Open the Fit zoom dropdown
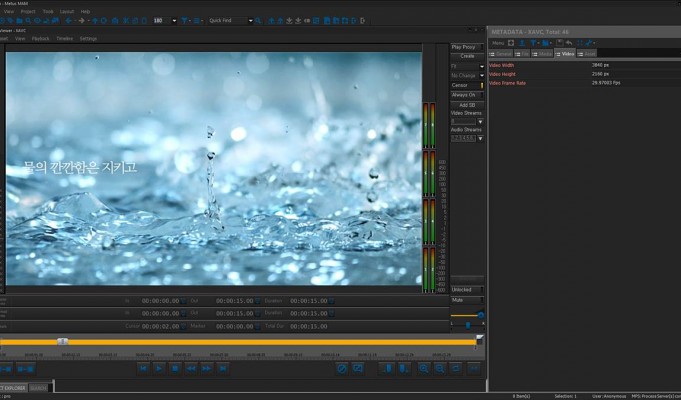The height and width of the screenshot is (400, 681). 481,66
